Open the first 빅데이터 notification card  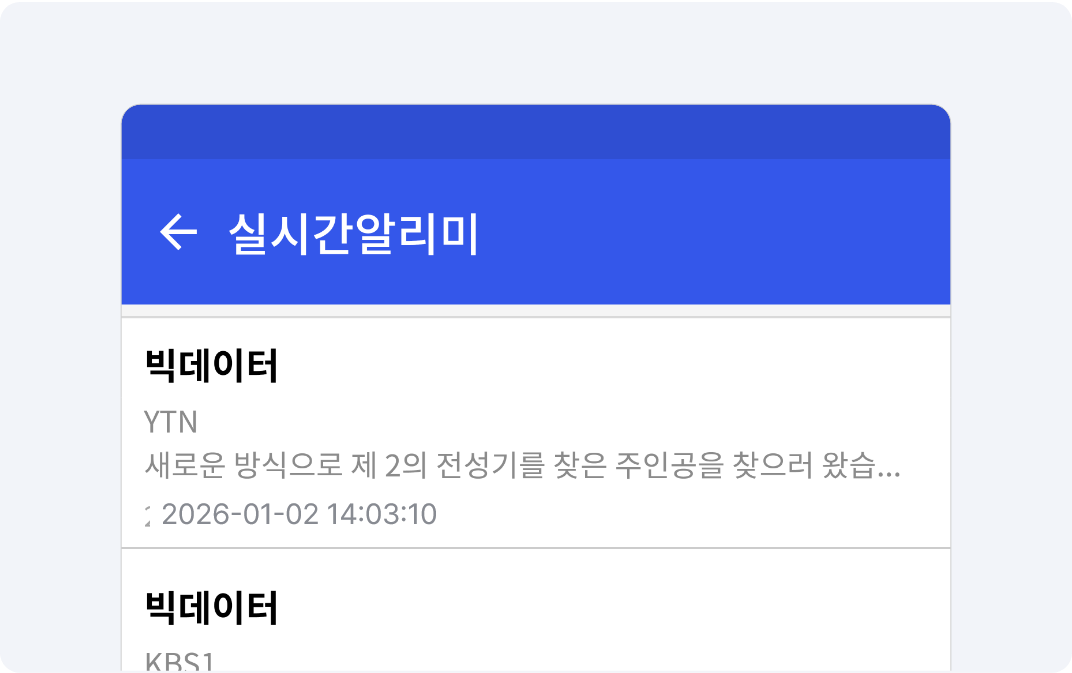point(536,430)
